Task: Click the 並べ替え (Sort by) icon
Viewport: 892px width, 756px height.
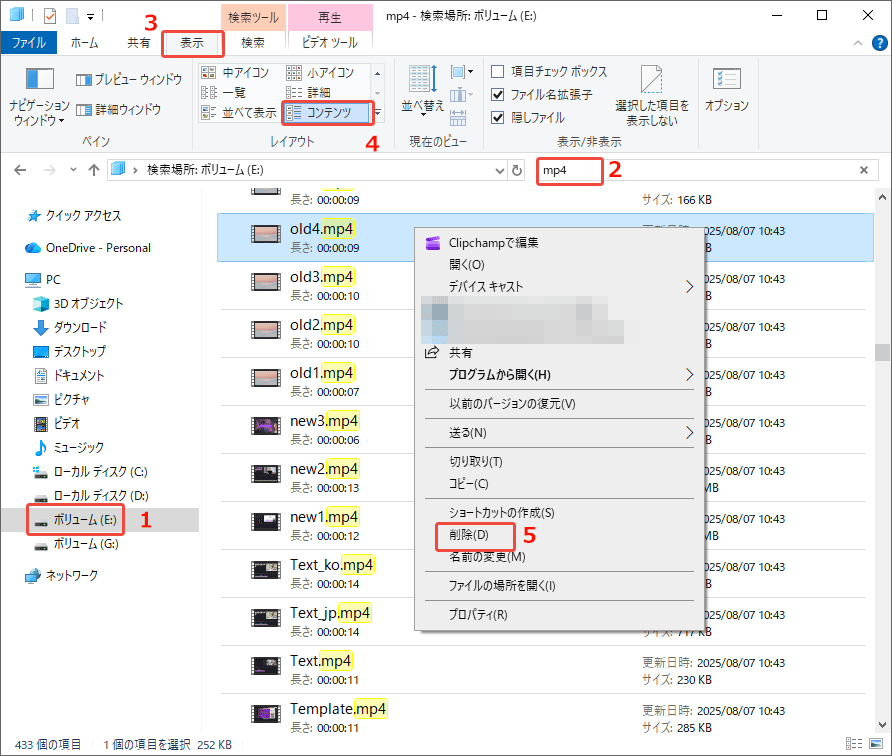Action: tap(420, 82)
